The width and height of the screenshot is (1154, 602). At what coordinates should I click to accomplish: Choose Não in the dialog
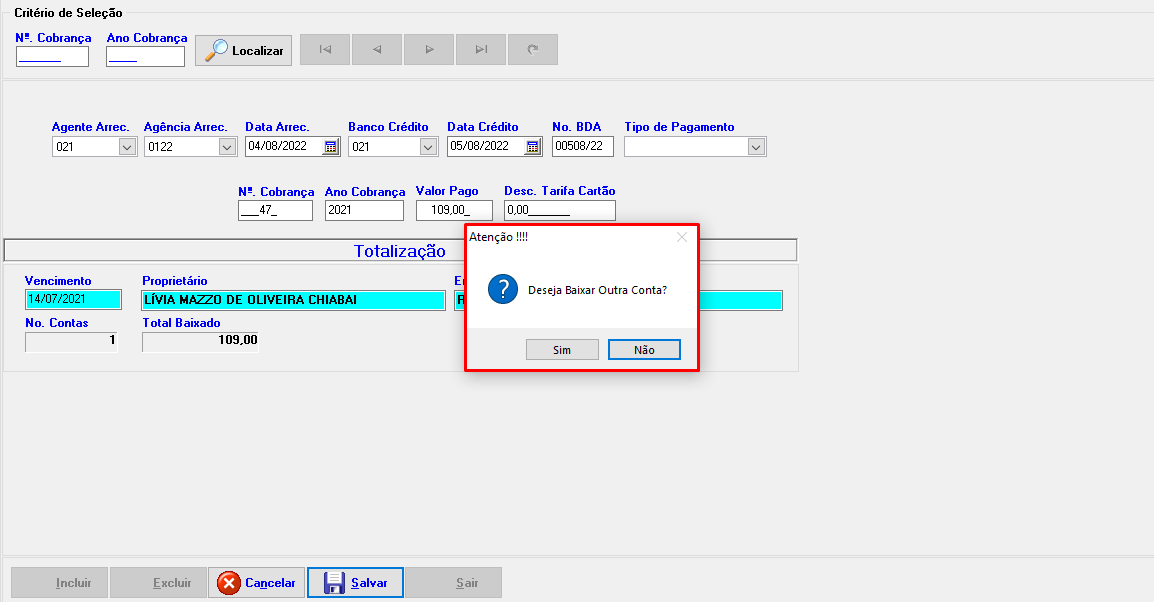click(644, 350)
